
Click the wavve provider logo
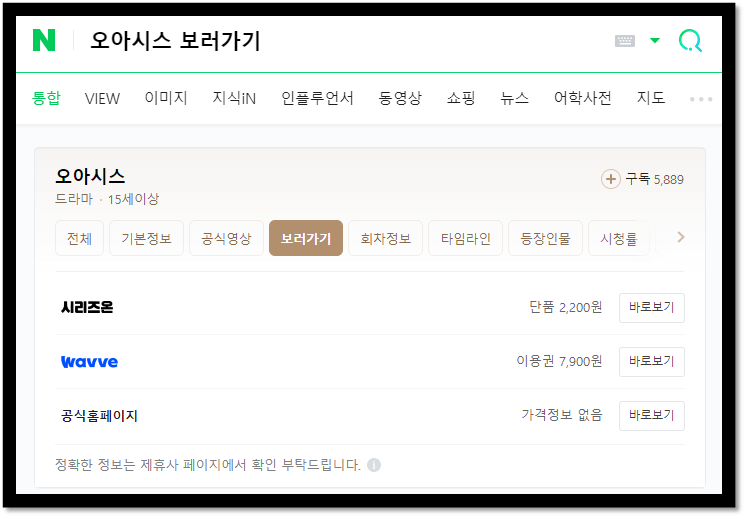coord(89,362)
